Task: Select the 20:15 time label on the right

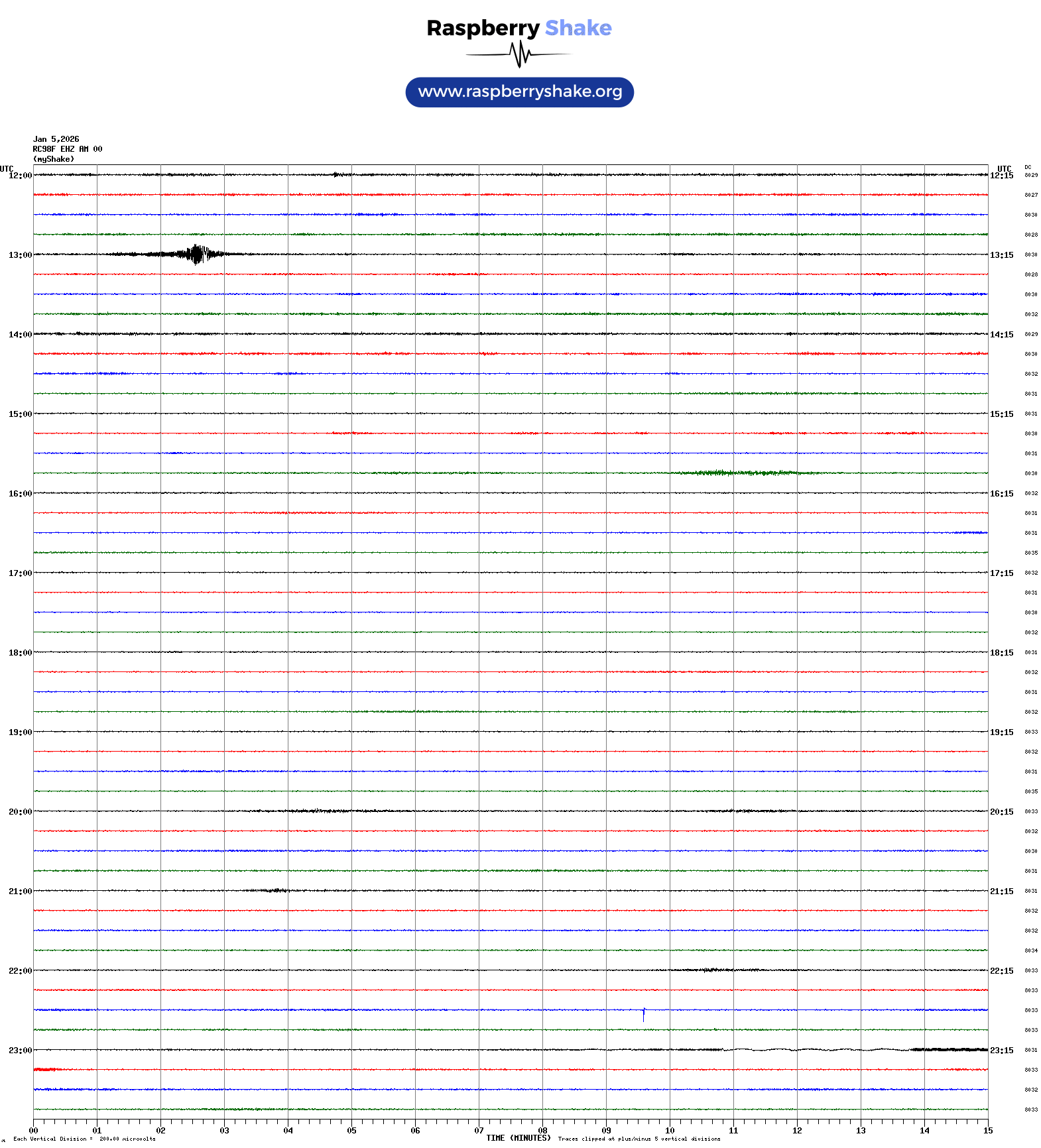Action: pyautogui.click(x=1001, y=812)
